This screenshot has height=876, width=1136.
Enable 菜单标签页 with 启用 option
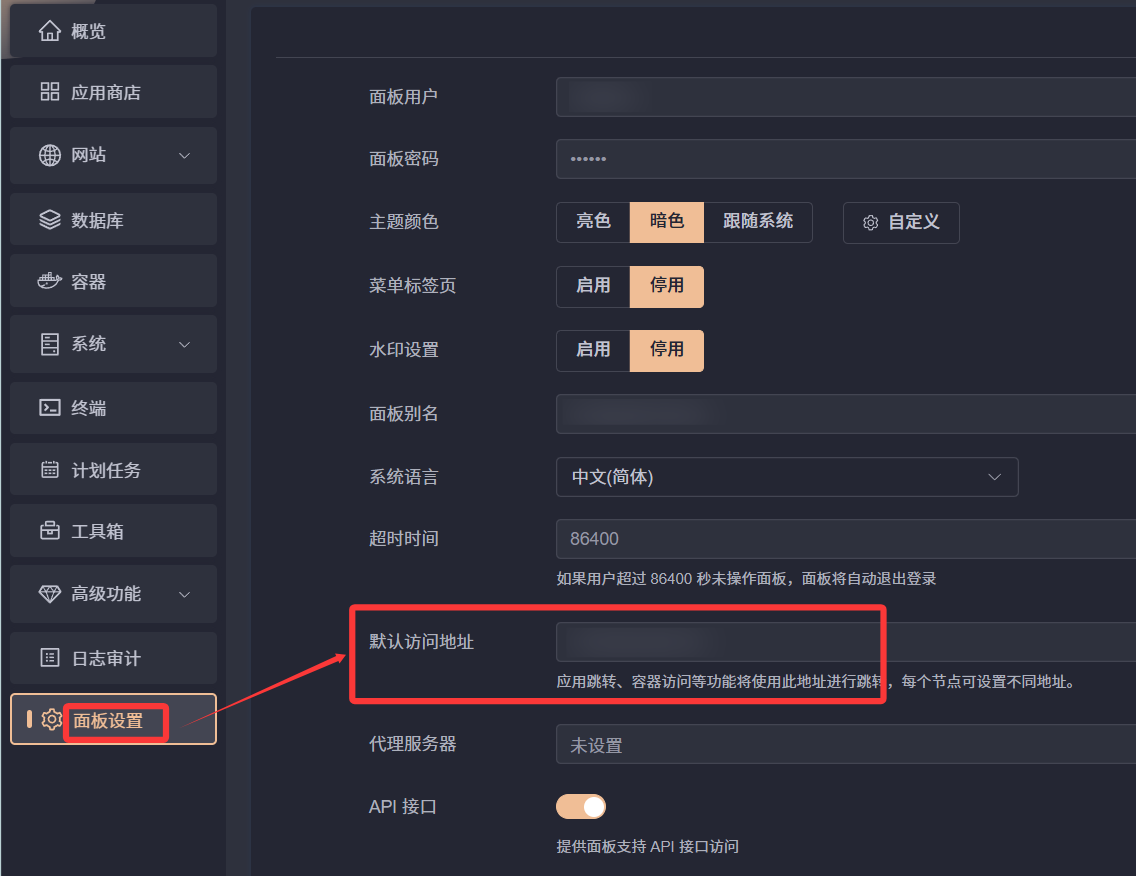(x=593, y=286)
